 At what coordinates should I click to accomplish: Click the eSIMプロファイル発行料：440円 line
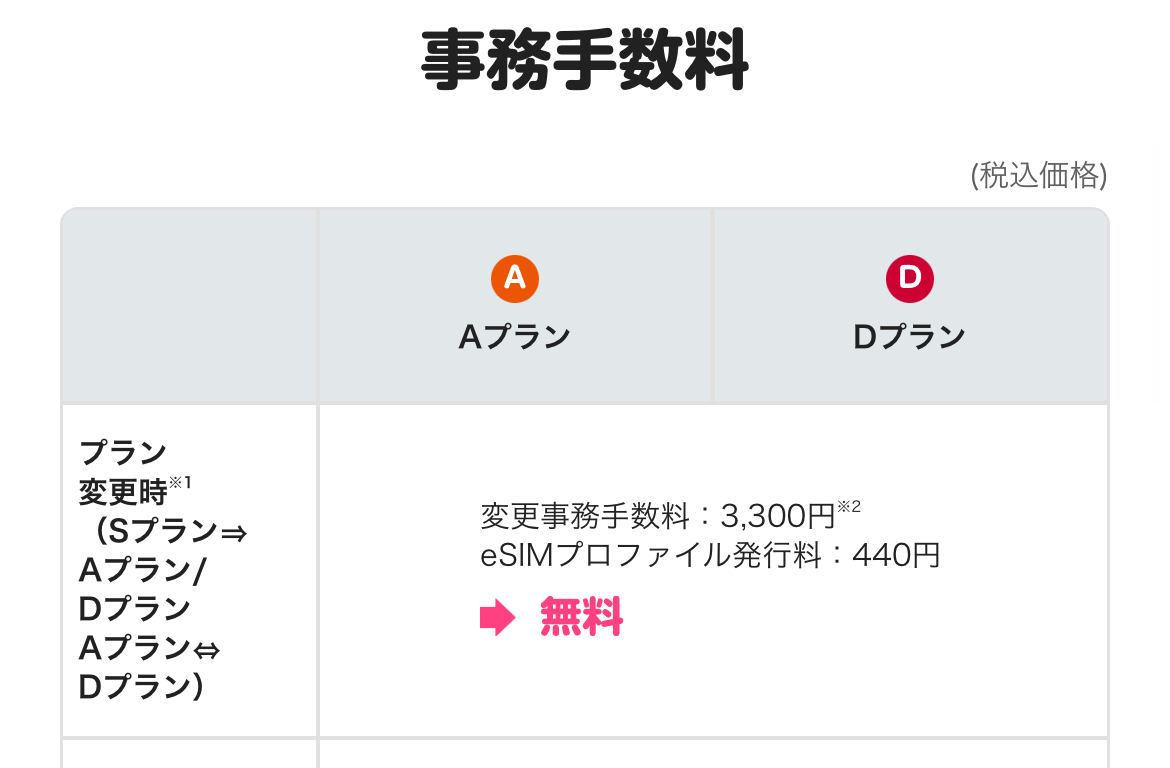click(x=710, y=554)
